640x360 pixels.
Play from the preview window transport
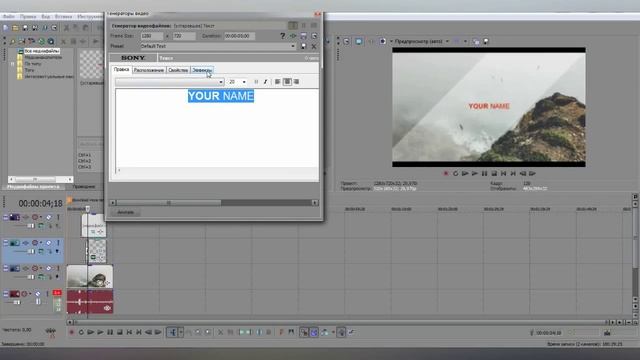coord(475,173)
